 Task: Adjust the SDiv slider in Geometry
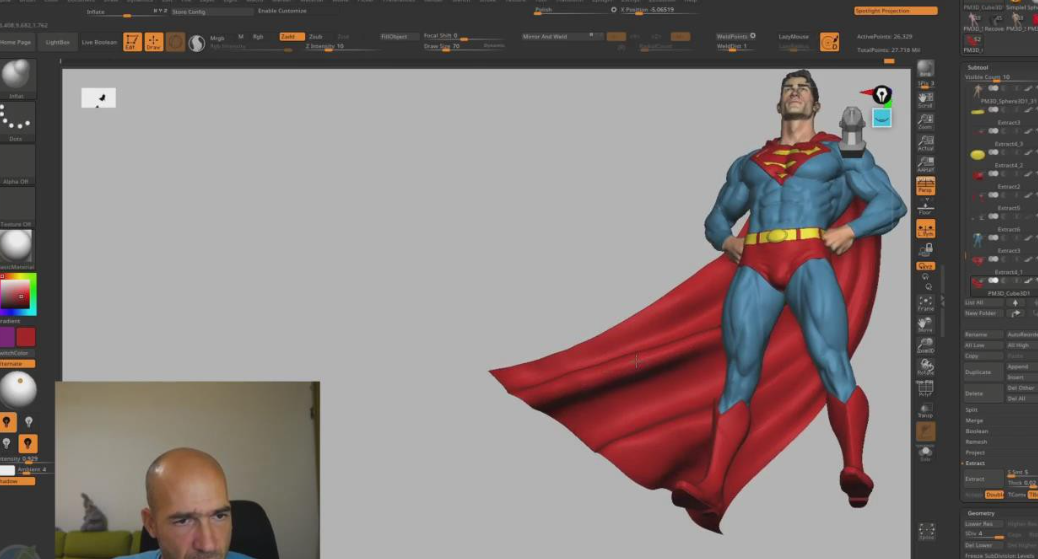(984, 534)
